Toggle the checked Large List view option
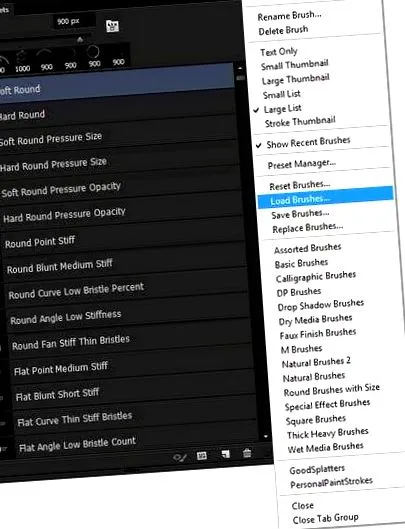 (x=282, y=109)
